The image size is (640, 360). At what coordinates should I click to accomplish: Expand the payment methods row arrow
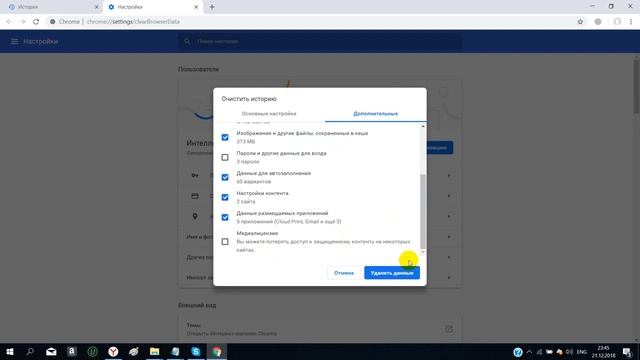[449, 196]
